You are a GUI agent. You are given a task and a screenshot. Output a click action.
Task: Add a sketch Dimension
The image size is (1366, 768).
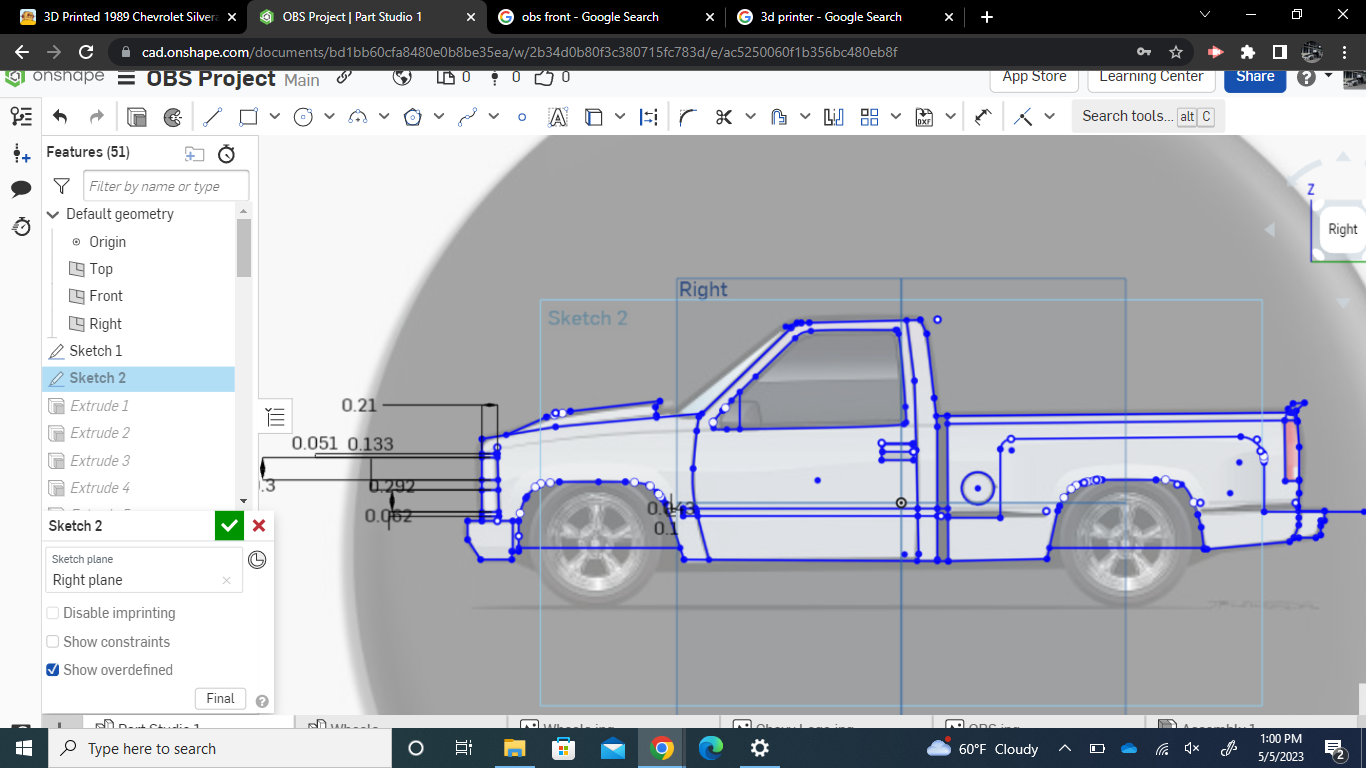click(x=648, y=116)
